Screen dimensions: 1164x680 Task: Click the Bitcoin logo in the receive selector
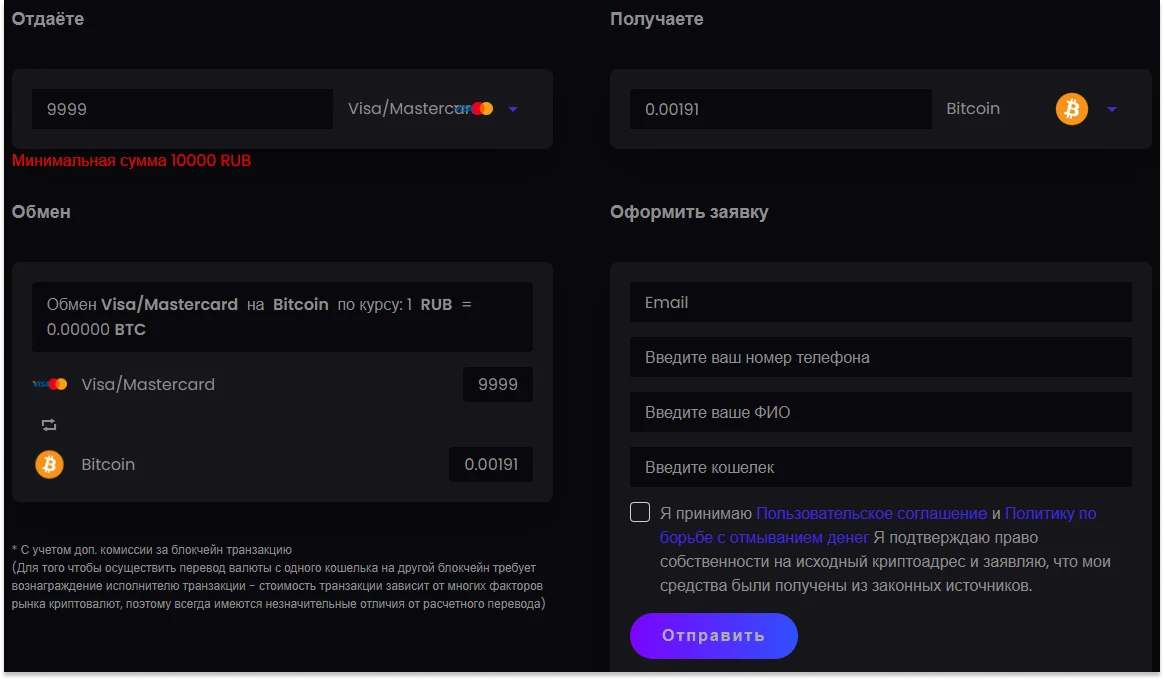[x=1071, y=109]
